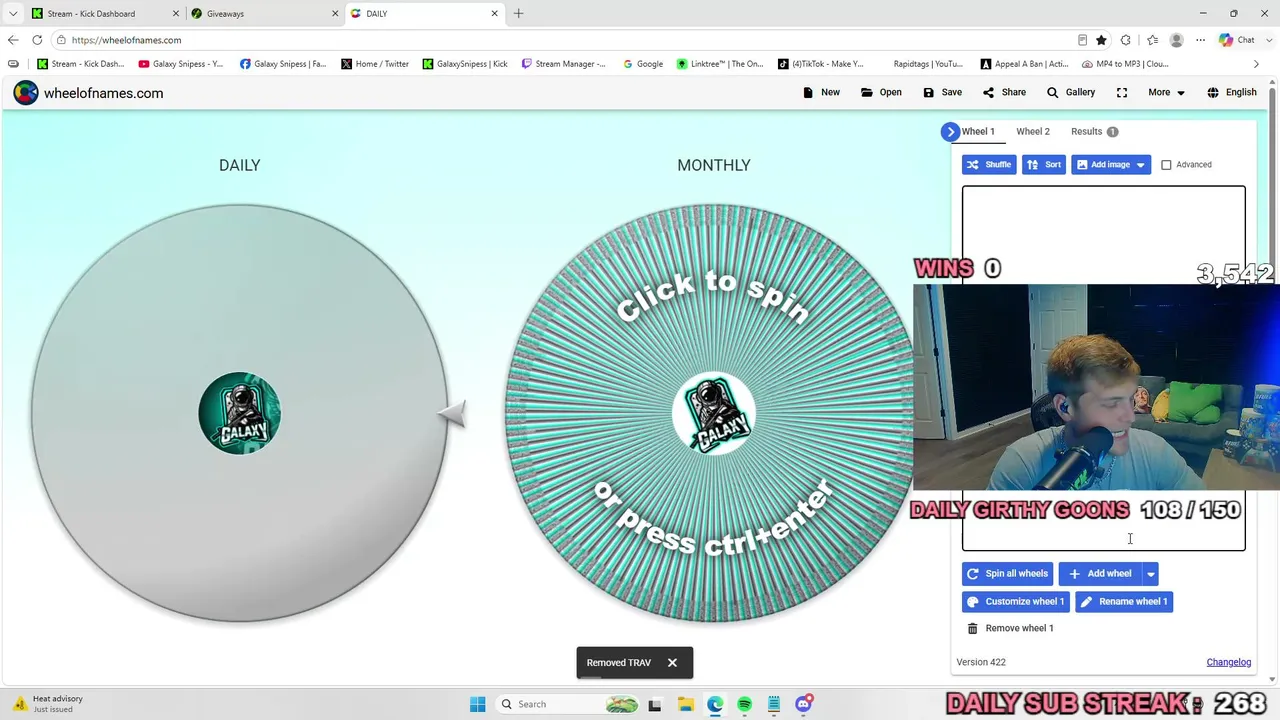Toggle the reader view icon in address bar
This screenshot has height=720, width=1280.
(x=1082, y=40)
